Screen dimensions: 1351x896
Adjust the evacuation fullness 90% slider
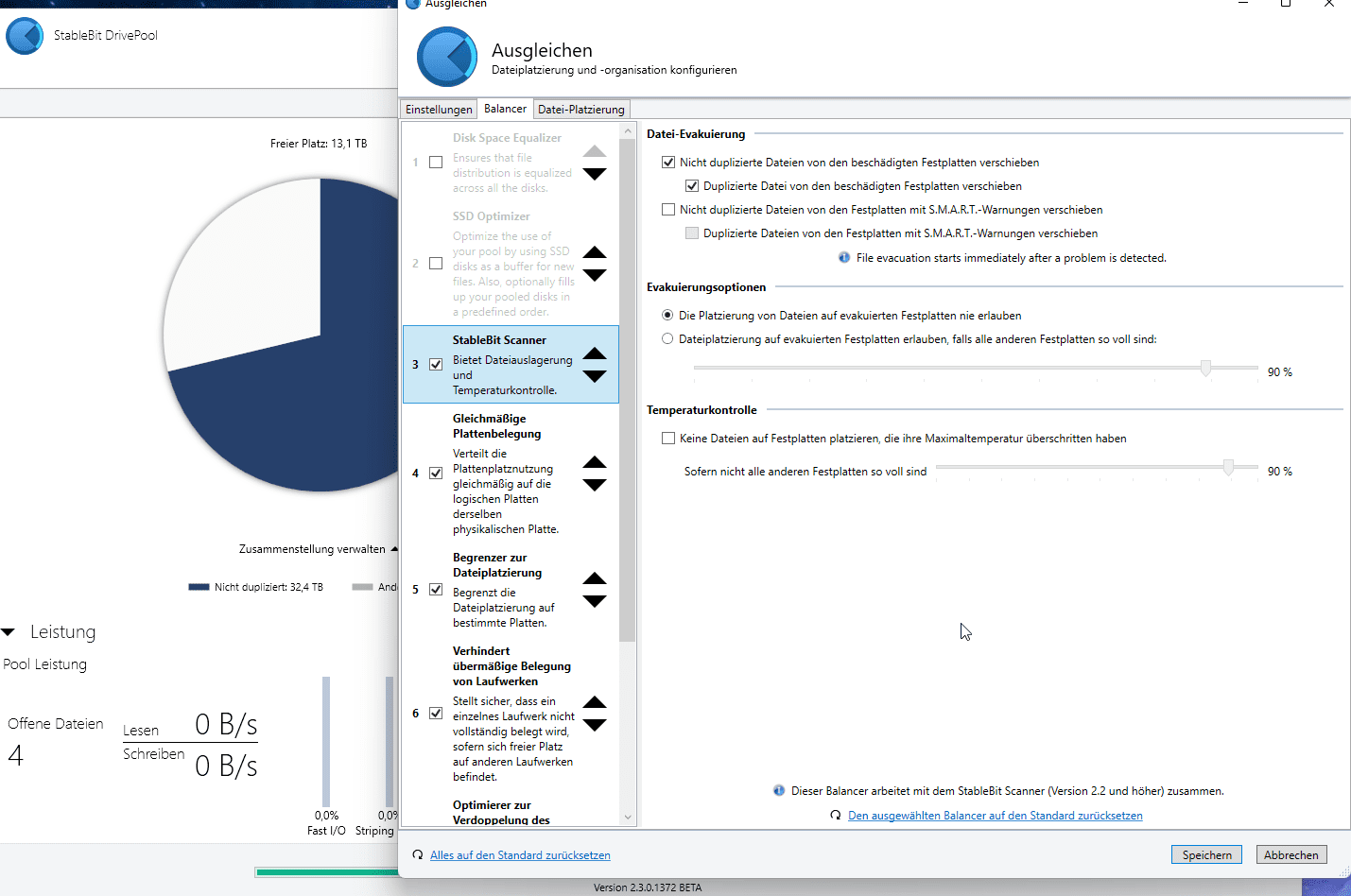pyautogui.click(x=1205, y=368)
